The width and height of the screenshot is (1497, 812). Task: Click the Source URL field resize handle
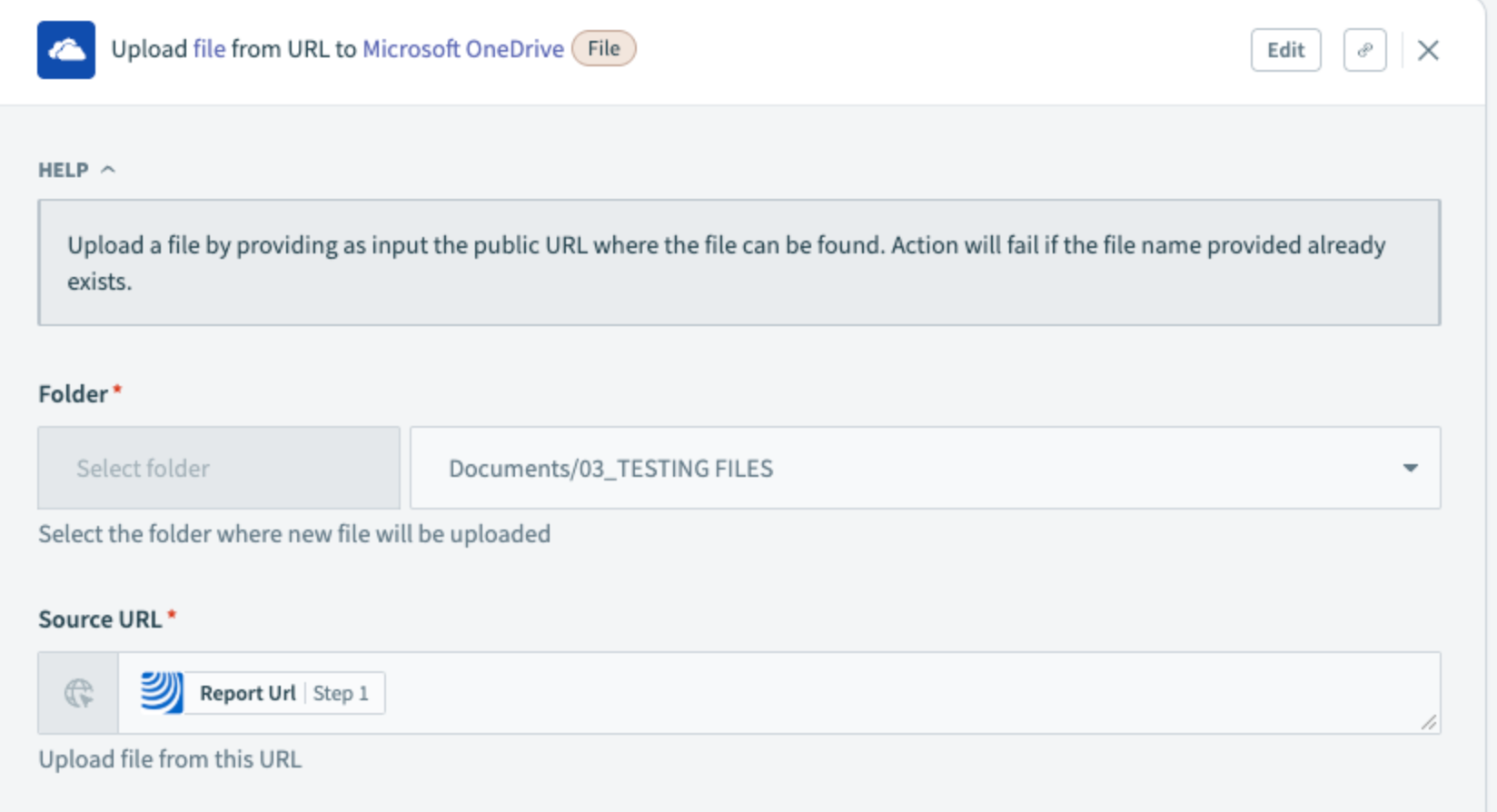(1428, 722)
